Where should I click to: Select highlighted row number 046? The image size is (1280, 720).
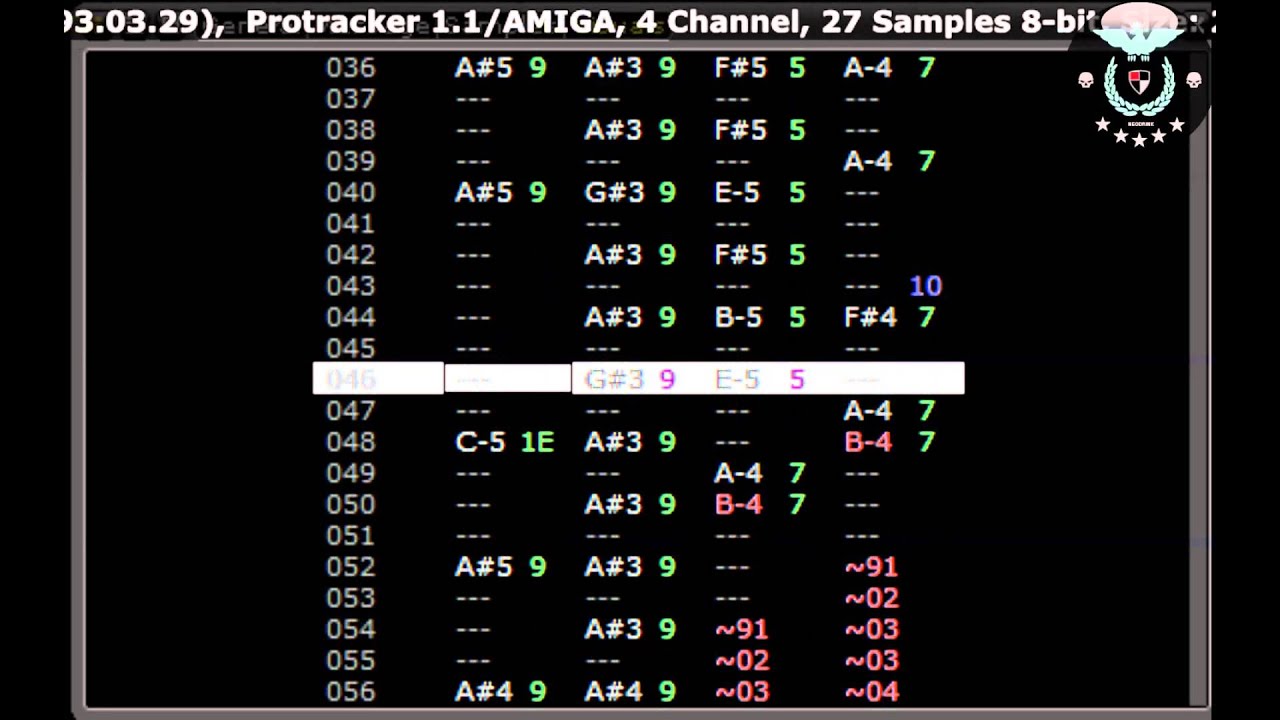[x=351, y=379]
